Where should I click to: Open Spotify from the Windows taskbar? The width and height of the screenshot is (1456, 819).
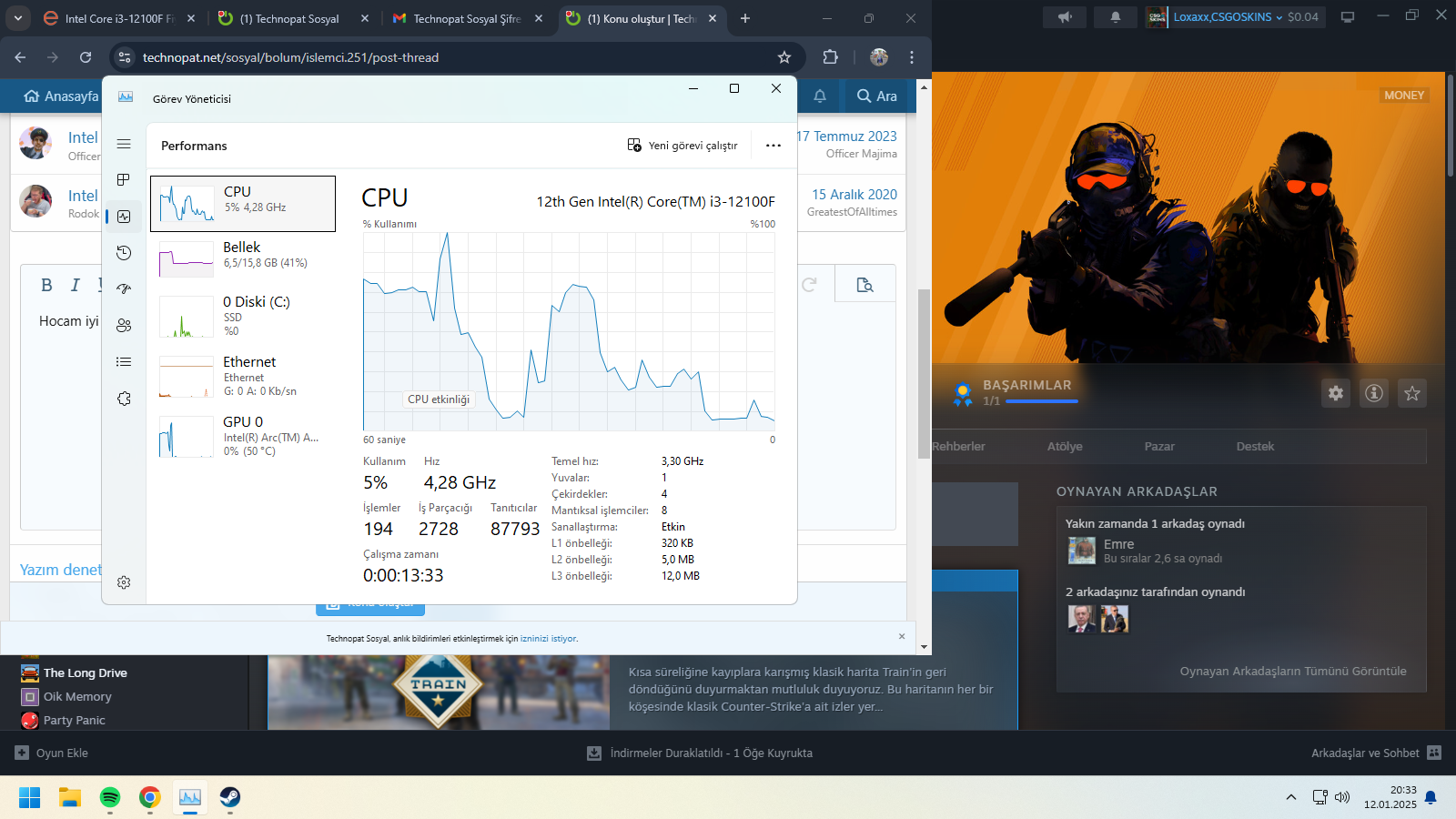(110, 797)
